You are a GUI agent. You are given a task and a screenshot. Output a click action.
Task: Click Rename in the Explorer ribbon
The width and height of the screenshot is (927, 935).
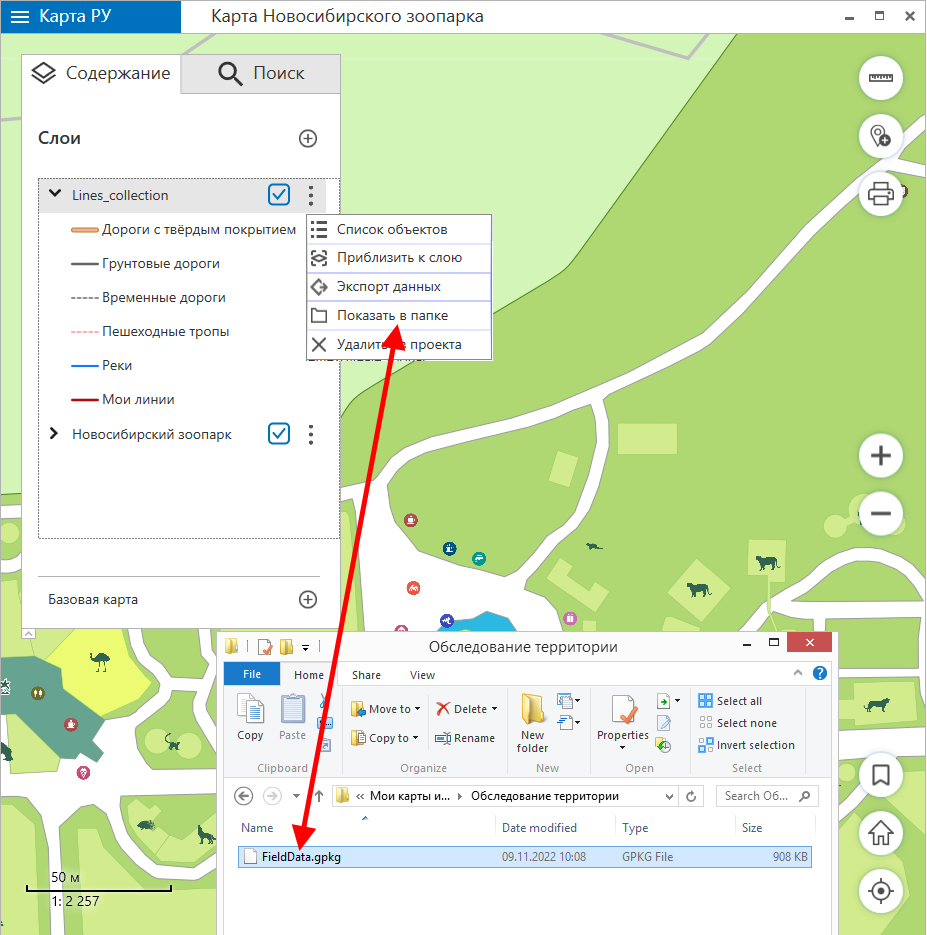(x=465, y=738)
